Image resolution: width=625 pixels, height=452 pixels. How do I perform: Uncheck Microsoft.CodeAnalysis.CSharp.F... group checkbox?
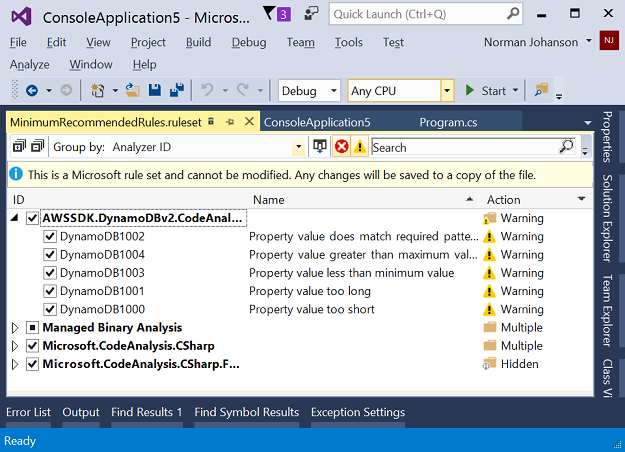point(32,364)
